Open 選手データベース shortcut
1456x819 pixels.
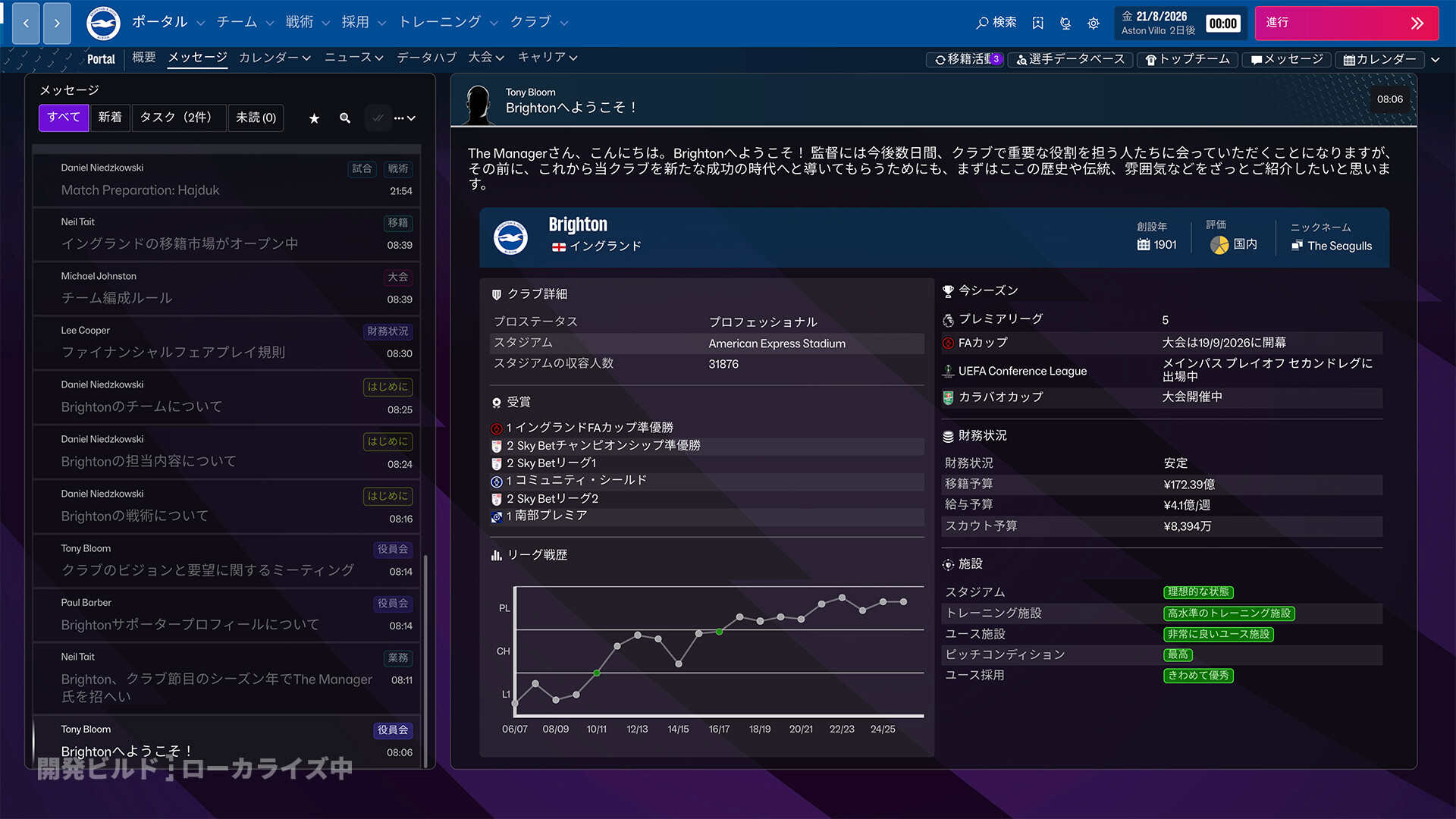[1070, 59]
